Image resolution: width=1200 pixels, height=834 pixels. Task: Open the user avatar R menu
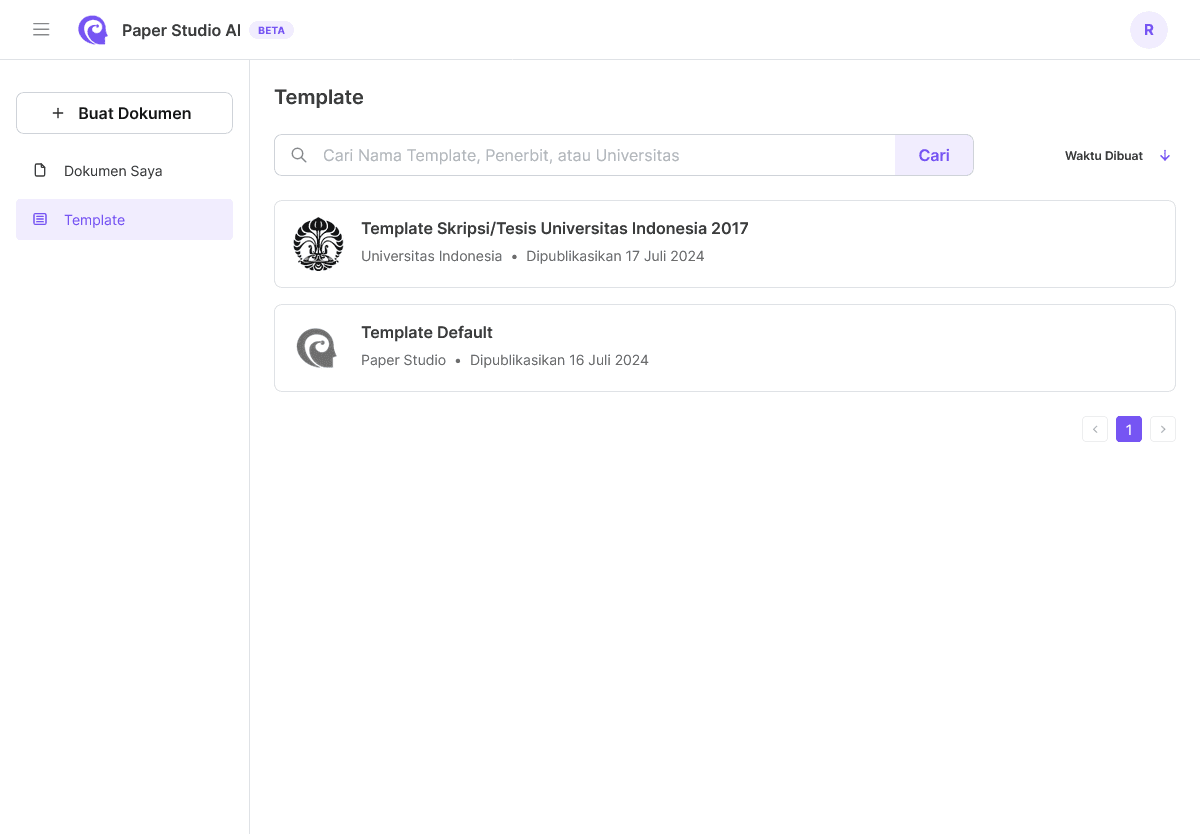coord(1148,30)
